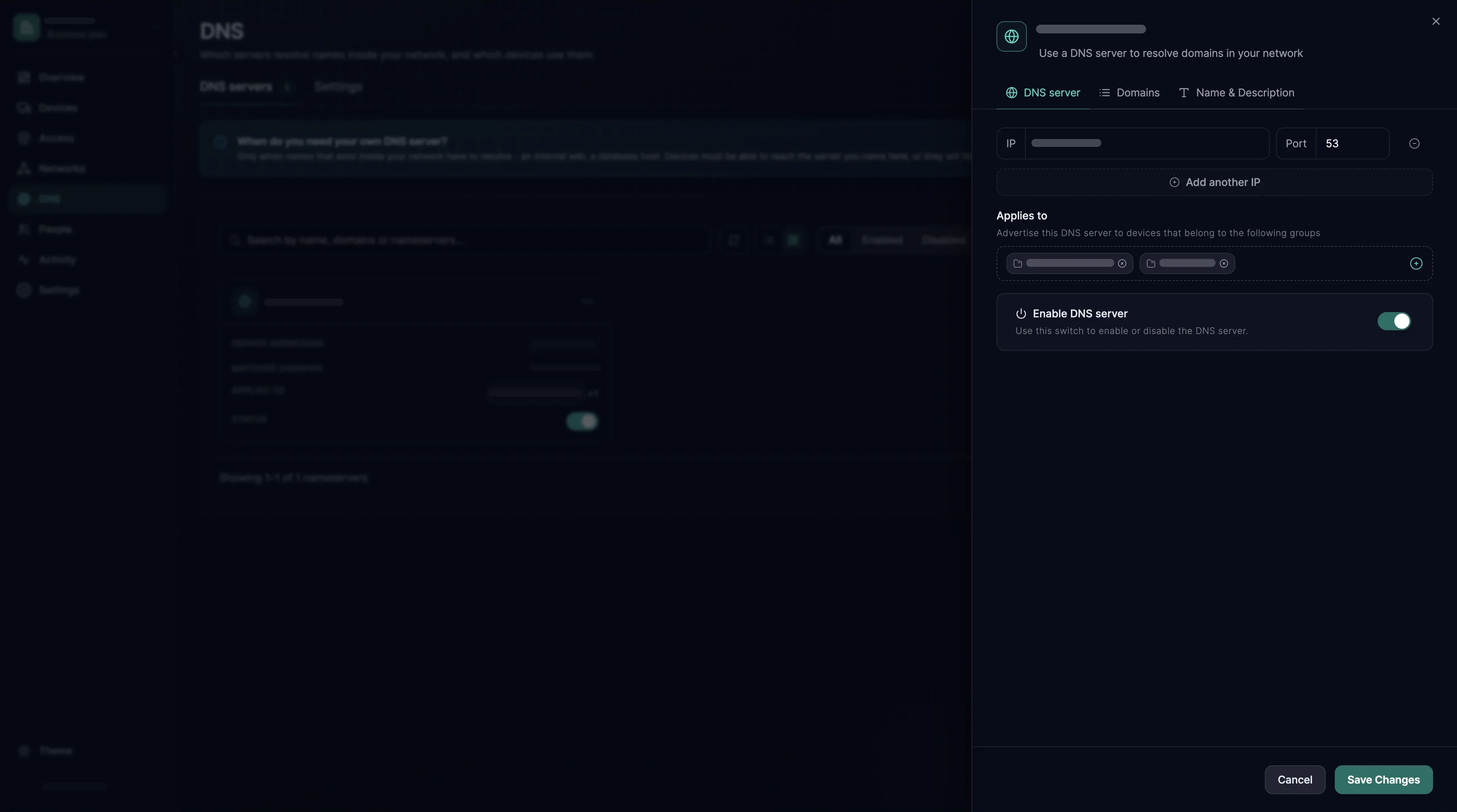Select the DNS server tab
This screenshot has width=1457, height=812.
tap(1042, 93)
